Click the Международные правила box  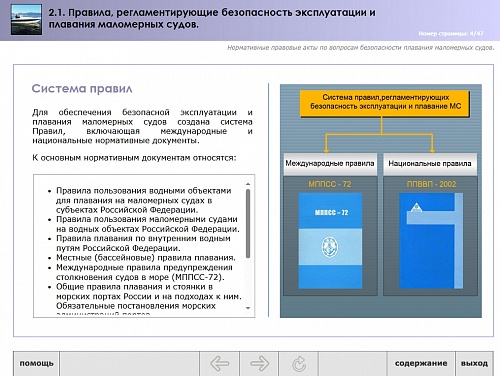click(x=330, y=164)
